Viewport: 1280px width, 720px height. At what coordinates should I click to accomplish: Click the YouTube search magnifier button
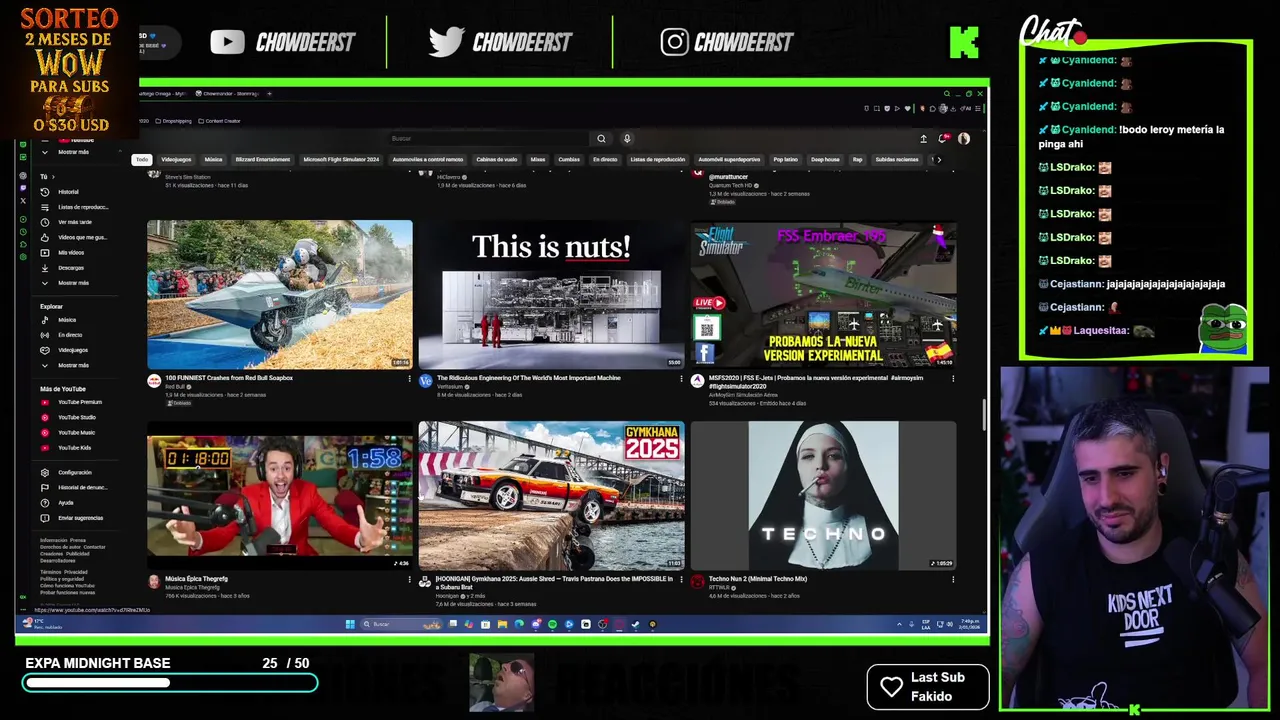(x=601, y=139)
